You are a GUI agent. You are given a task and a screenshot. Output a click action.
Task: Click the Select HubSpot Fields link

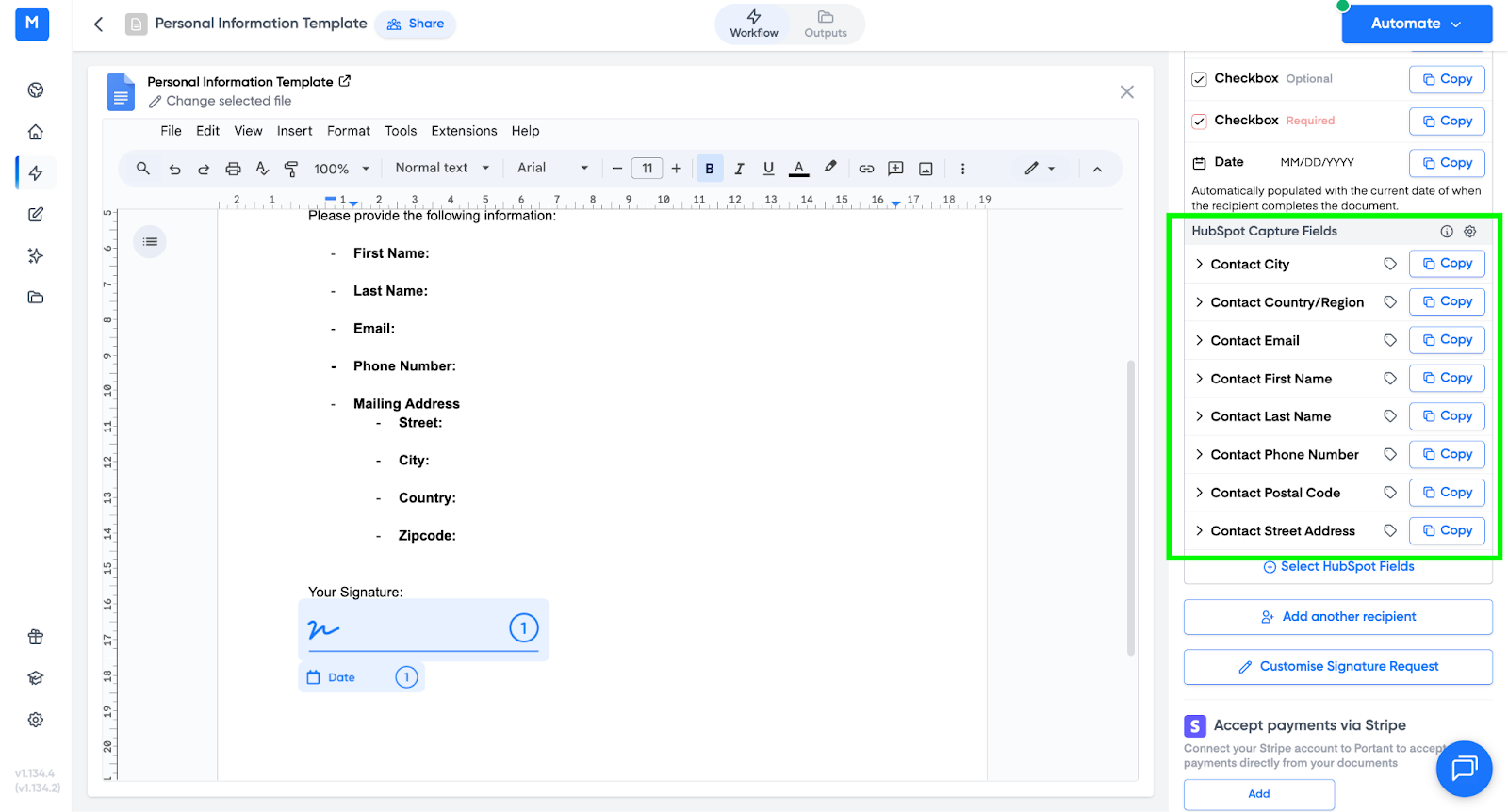tap(1338, 566)
